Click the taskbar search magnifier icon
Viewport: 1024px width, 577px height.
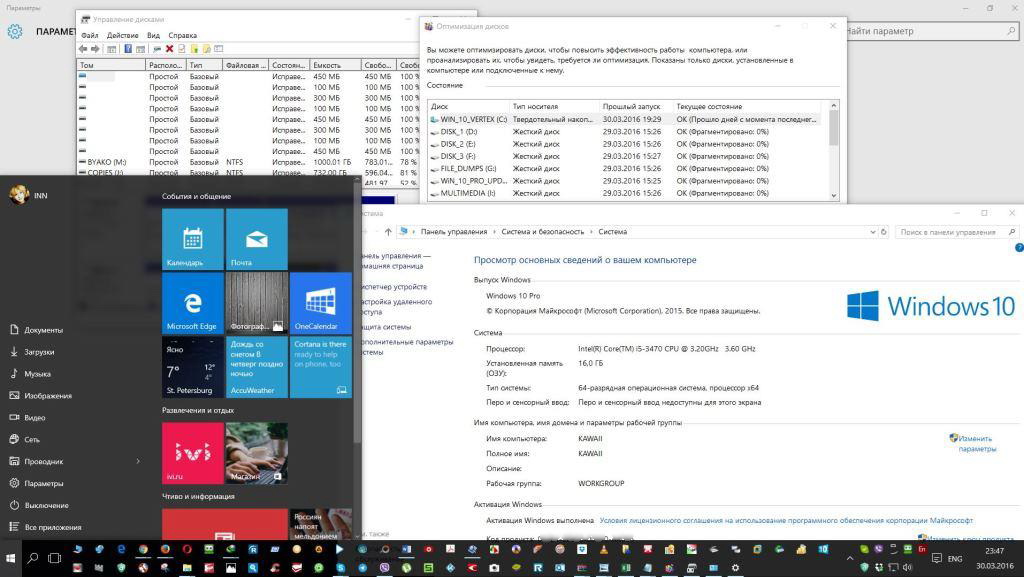tap(33, 558)
